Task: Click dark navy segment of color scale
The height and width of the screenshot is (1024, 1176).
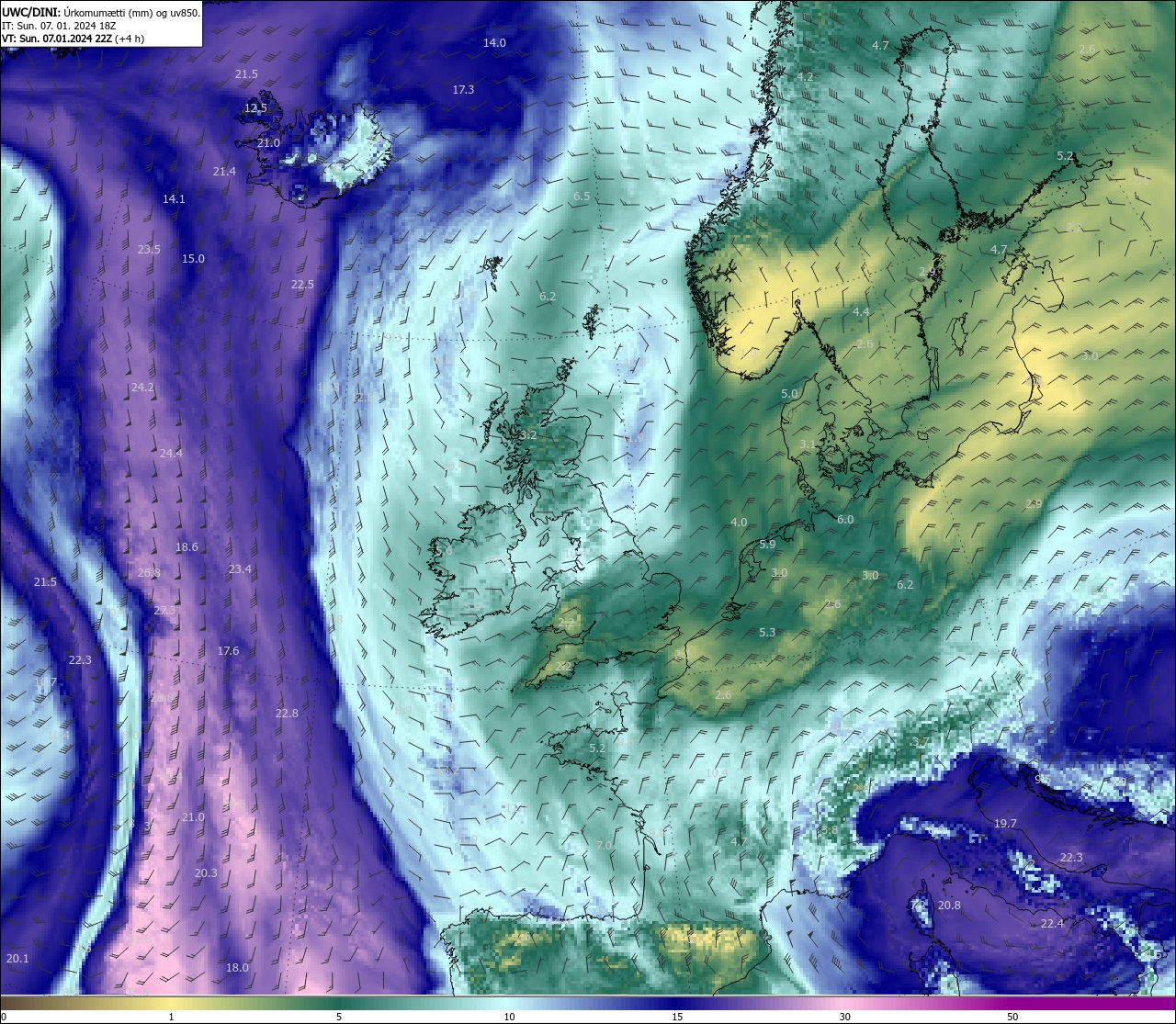Action: tap(675, 1004)
